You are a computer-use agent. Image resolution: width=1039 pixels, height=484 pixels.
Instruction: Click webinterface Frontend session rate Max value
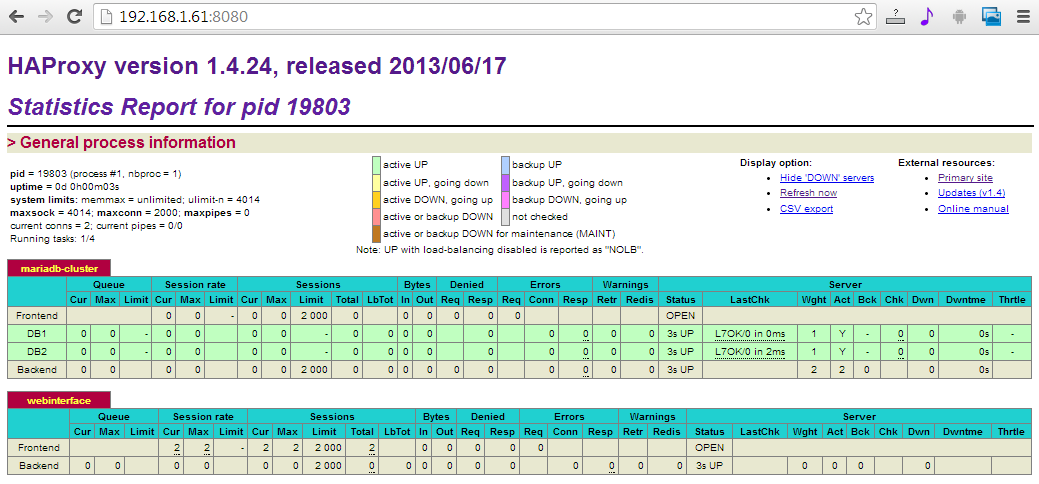207,448
